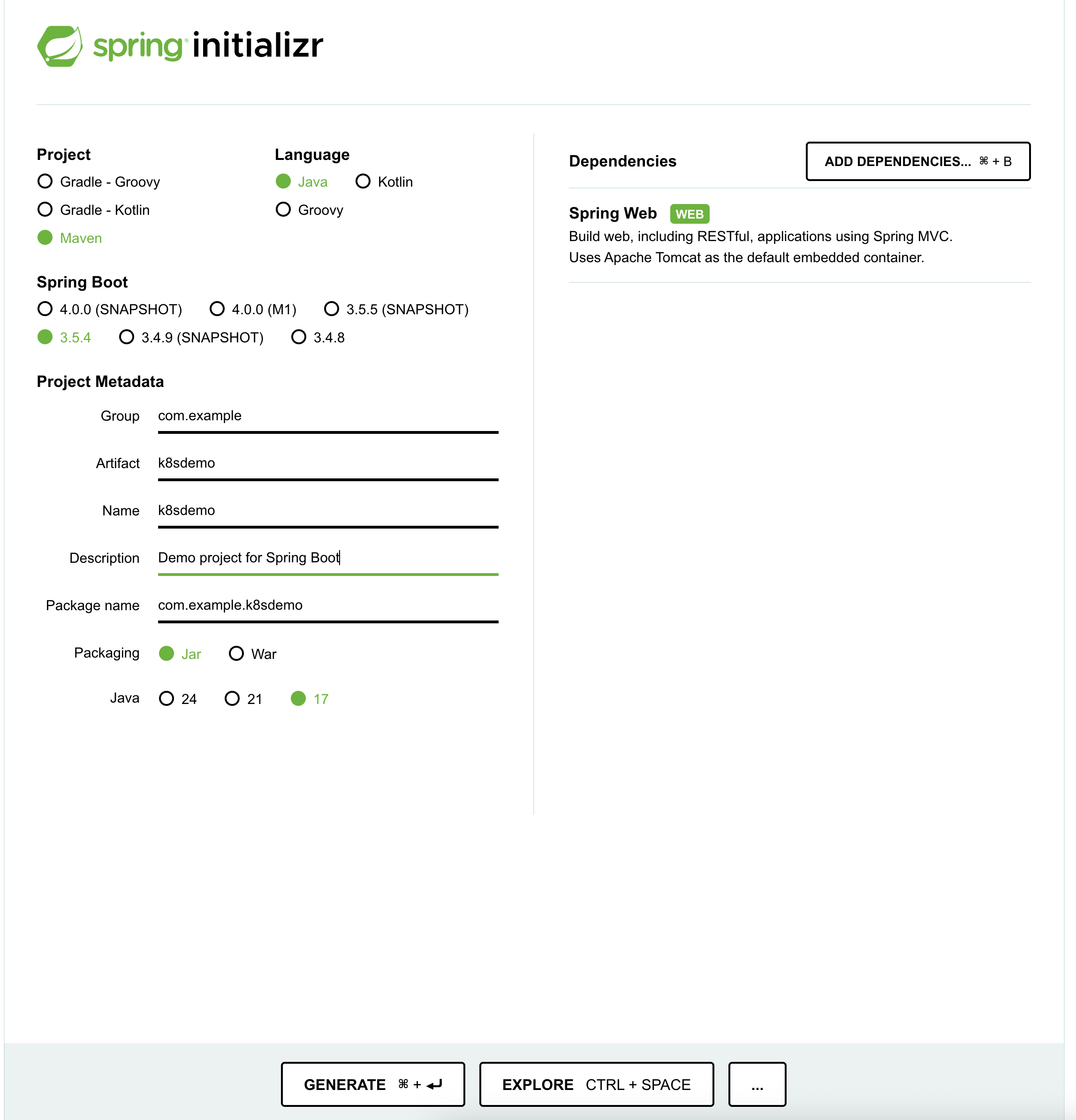Image resolution: width=1076 pixels, height=1120 pixels.
Task: Click the Spring Boot section heading
Action: [x=82, y=282]
